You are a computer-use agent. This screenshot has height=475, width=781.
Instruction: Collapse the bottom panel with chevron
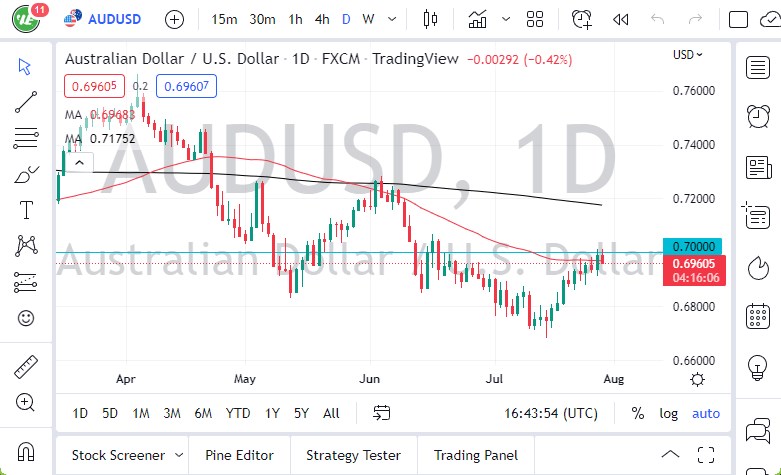click(669, 455)
